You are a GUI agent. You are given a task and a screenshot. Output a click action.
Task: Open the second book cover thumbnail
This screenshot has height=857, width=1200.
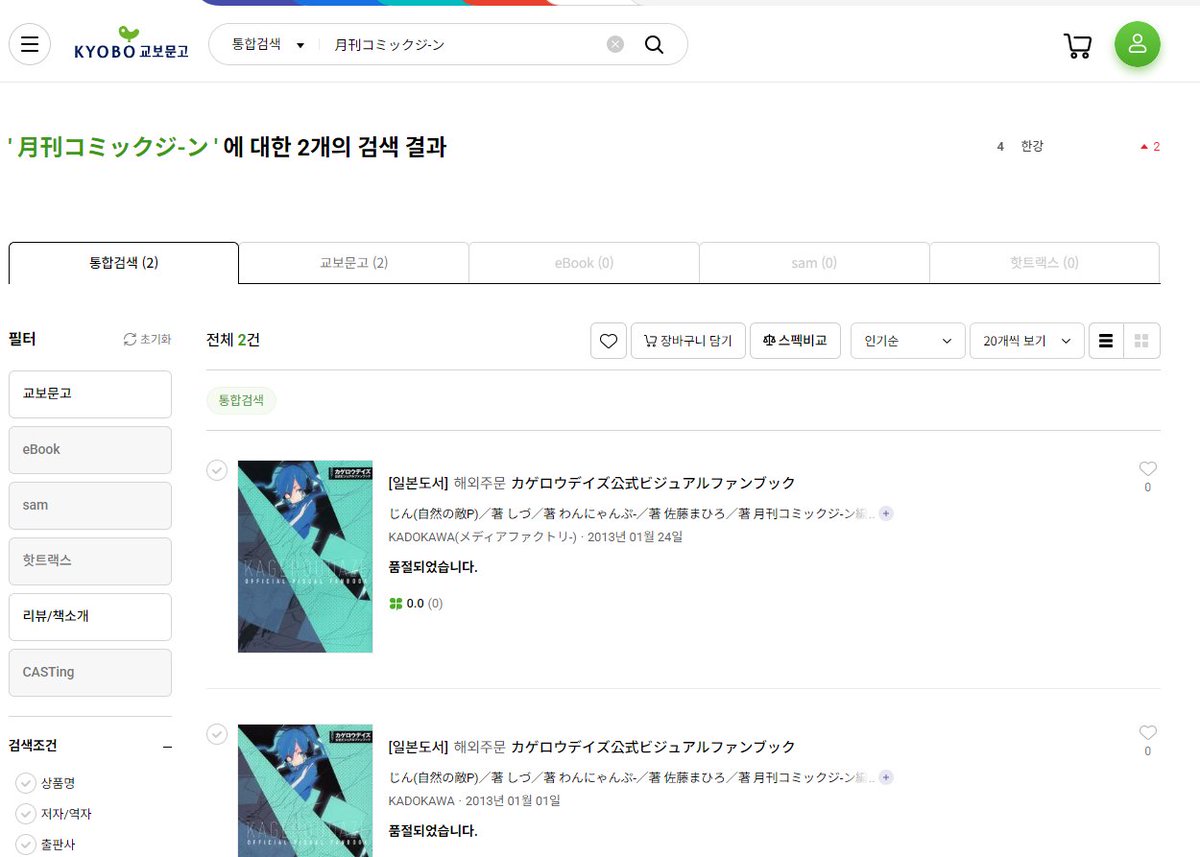[305, 790]
